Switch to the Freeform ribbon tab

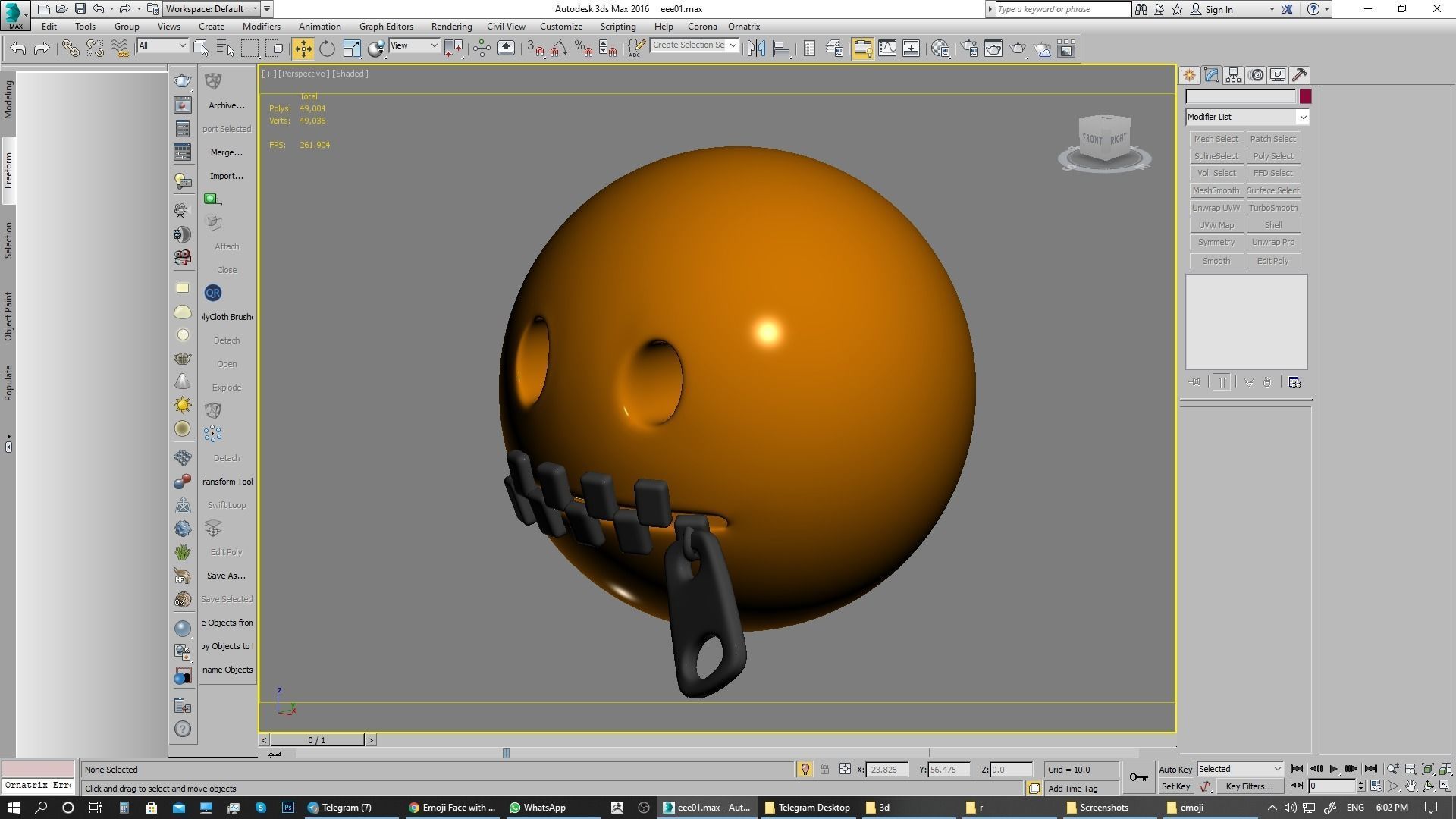pos(8,170)
